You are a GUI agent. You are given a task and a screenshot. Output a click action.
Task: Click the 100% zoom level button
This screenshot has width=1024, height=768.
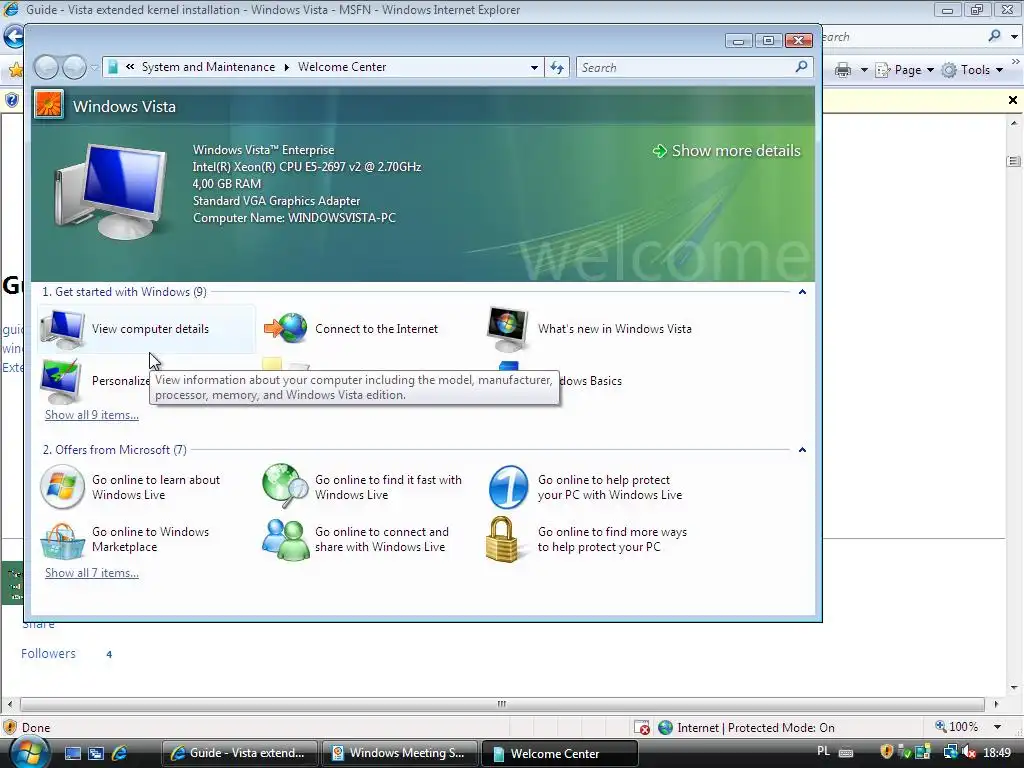pyautogui.click(x=957, y=727)
